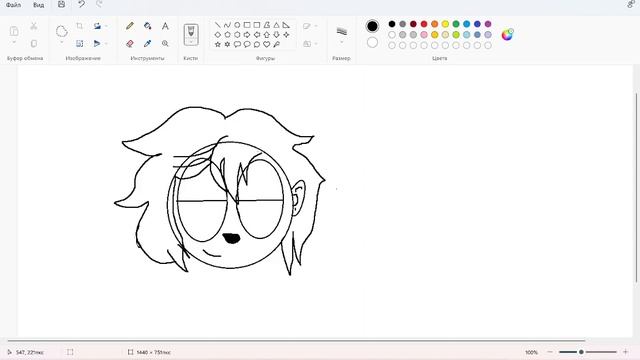This screenshot has height=360, width=640.
Task: Select the Pencil tool
Action: click(x=130, y=26)
